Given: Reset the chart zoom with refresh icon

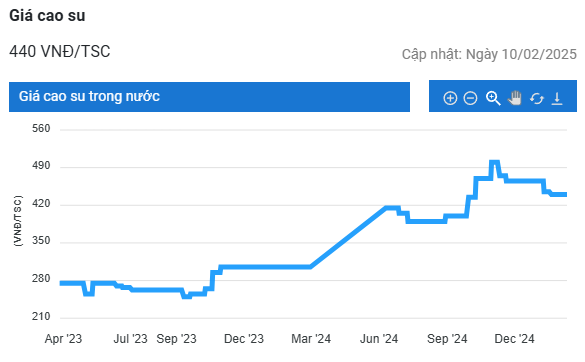Looking at the screenshot, I should pos(536,99).
